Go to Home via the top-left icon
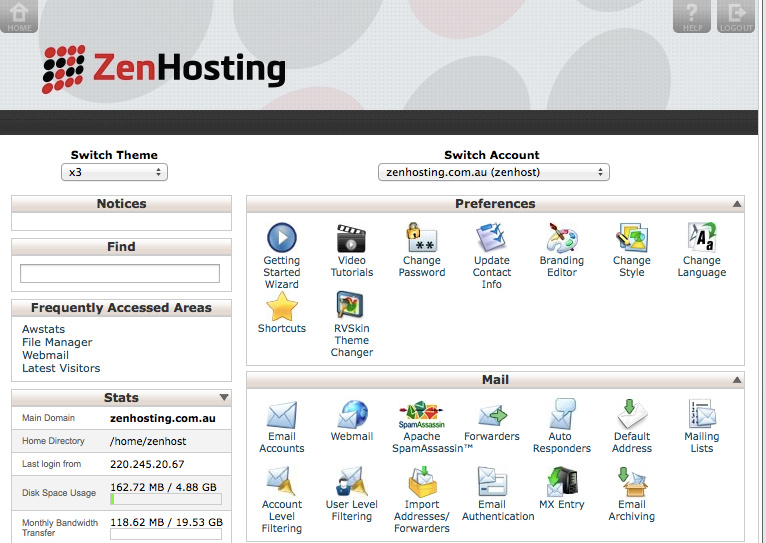 point(19,16)
